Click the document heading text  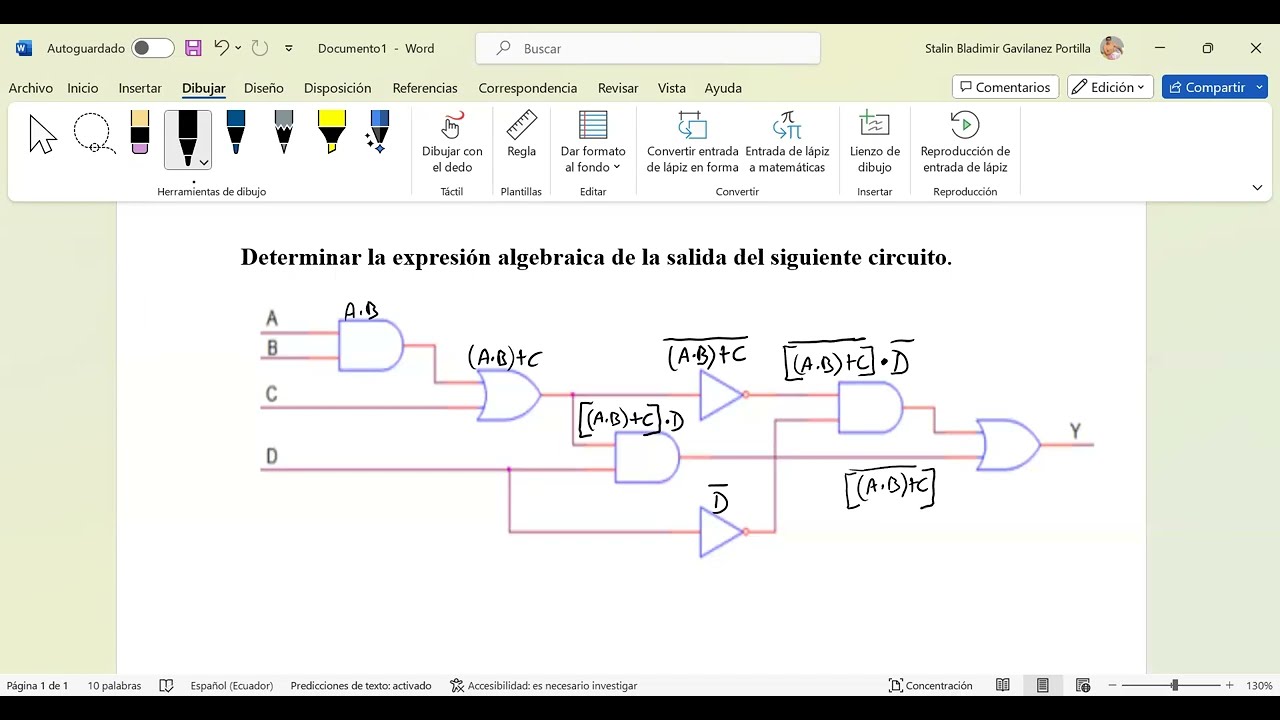point(596,257)
